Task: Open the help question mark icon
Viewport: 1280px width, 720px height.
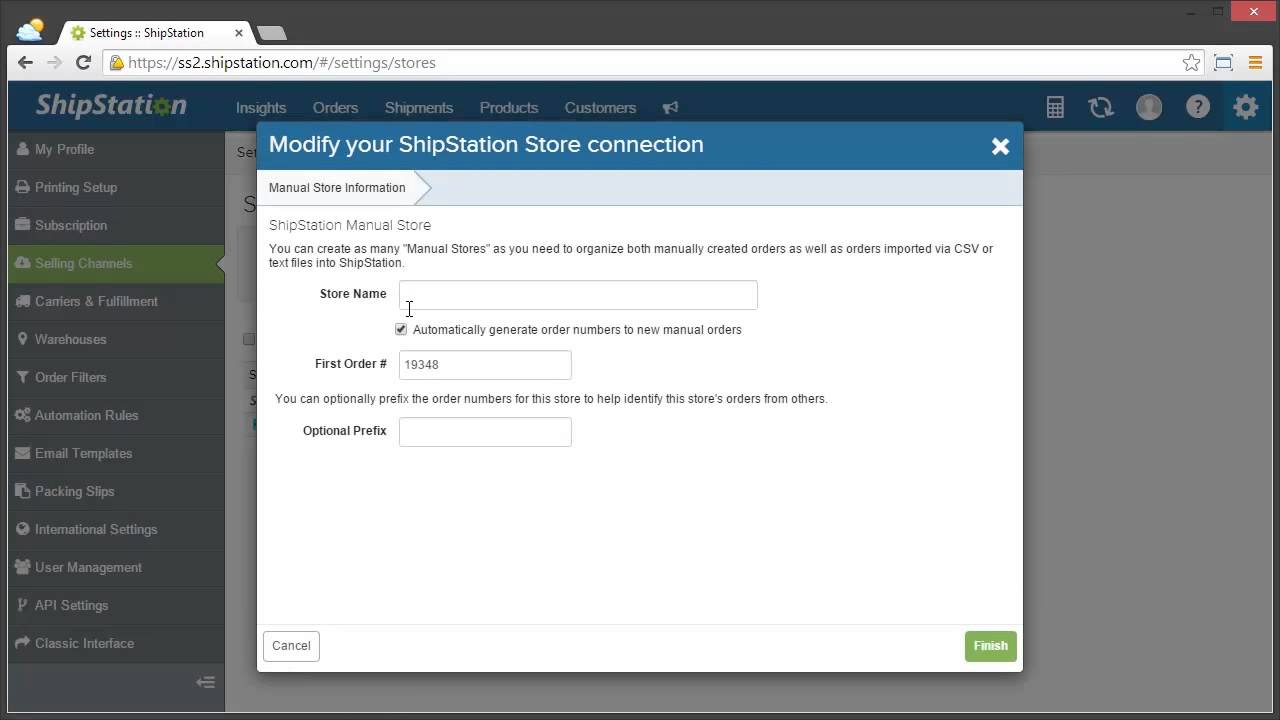Action: (1197, 107)
